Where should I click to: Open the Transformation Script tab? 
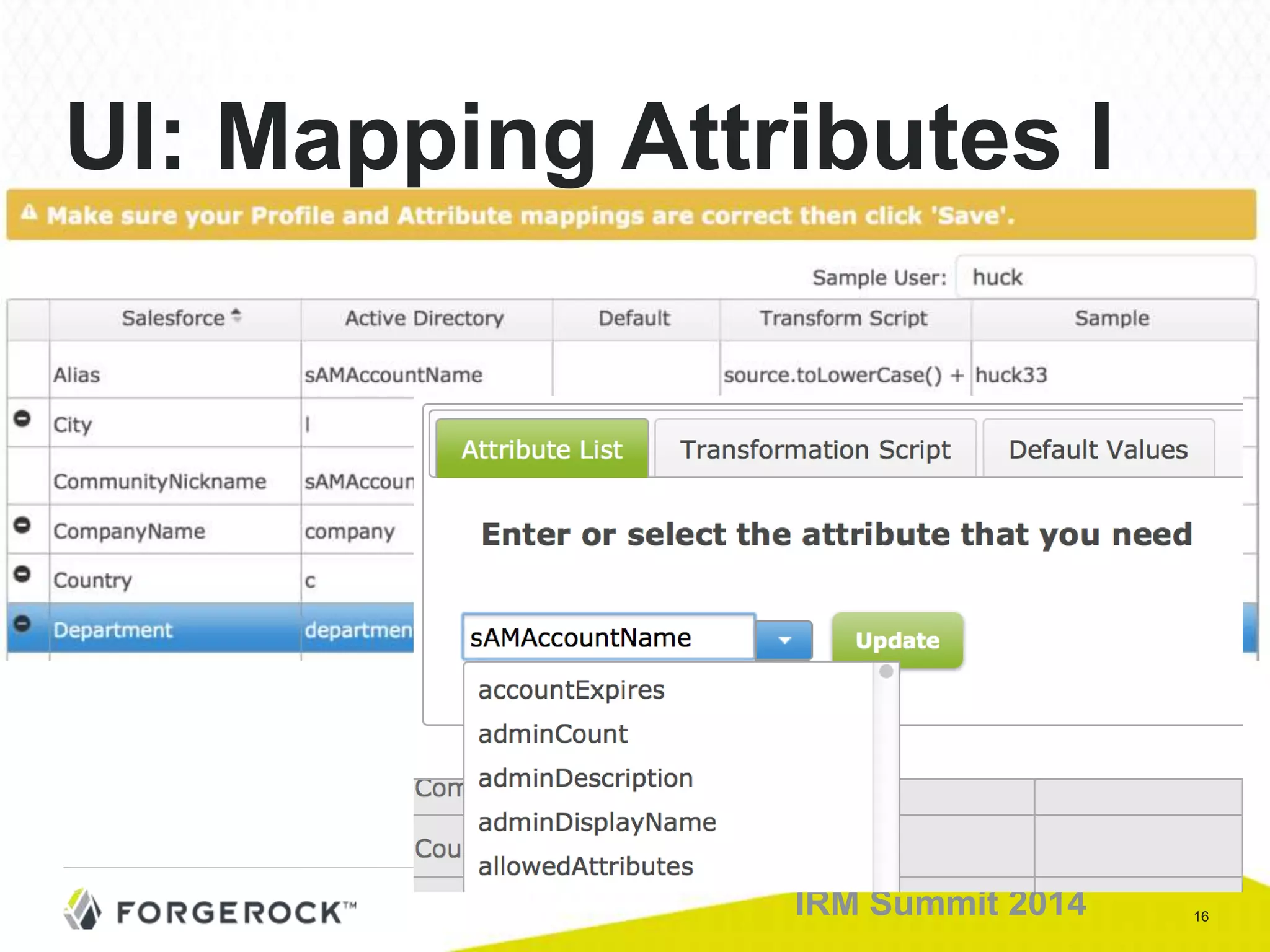point(815,449)
